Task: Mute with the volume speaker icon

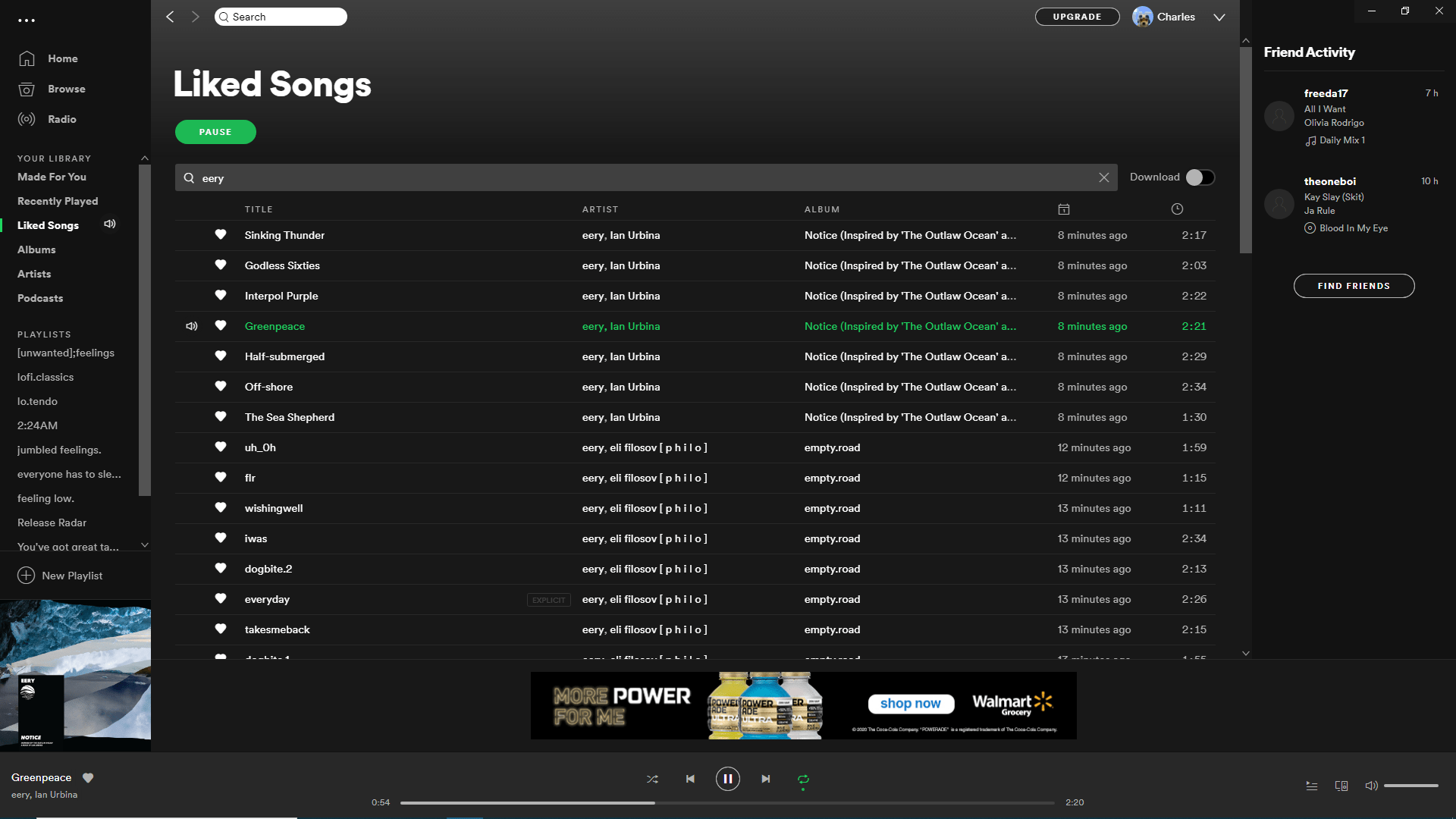Action: click(x=1371, y=786)
